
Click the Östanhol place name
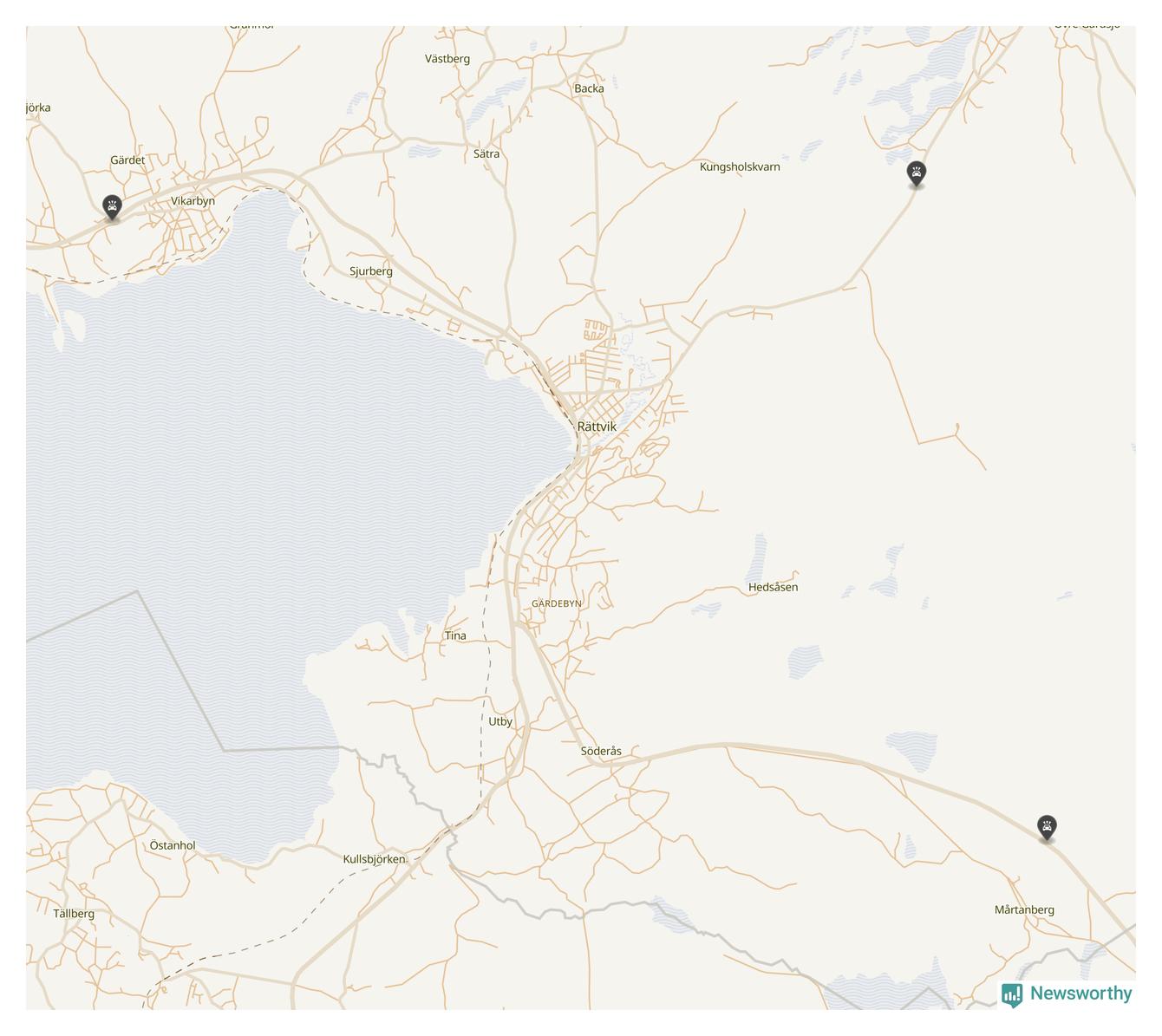pos(173,846)
